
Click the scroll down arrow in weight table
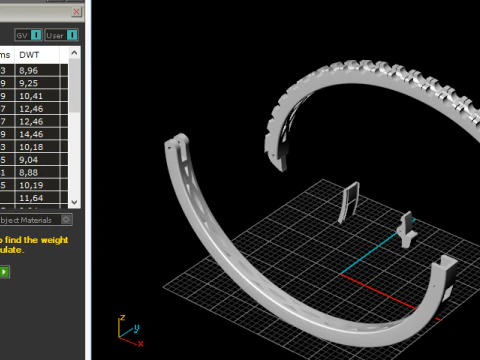[x=74, y=202]
